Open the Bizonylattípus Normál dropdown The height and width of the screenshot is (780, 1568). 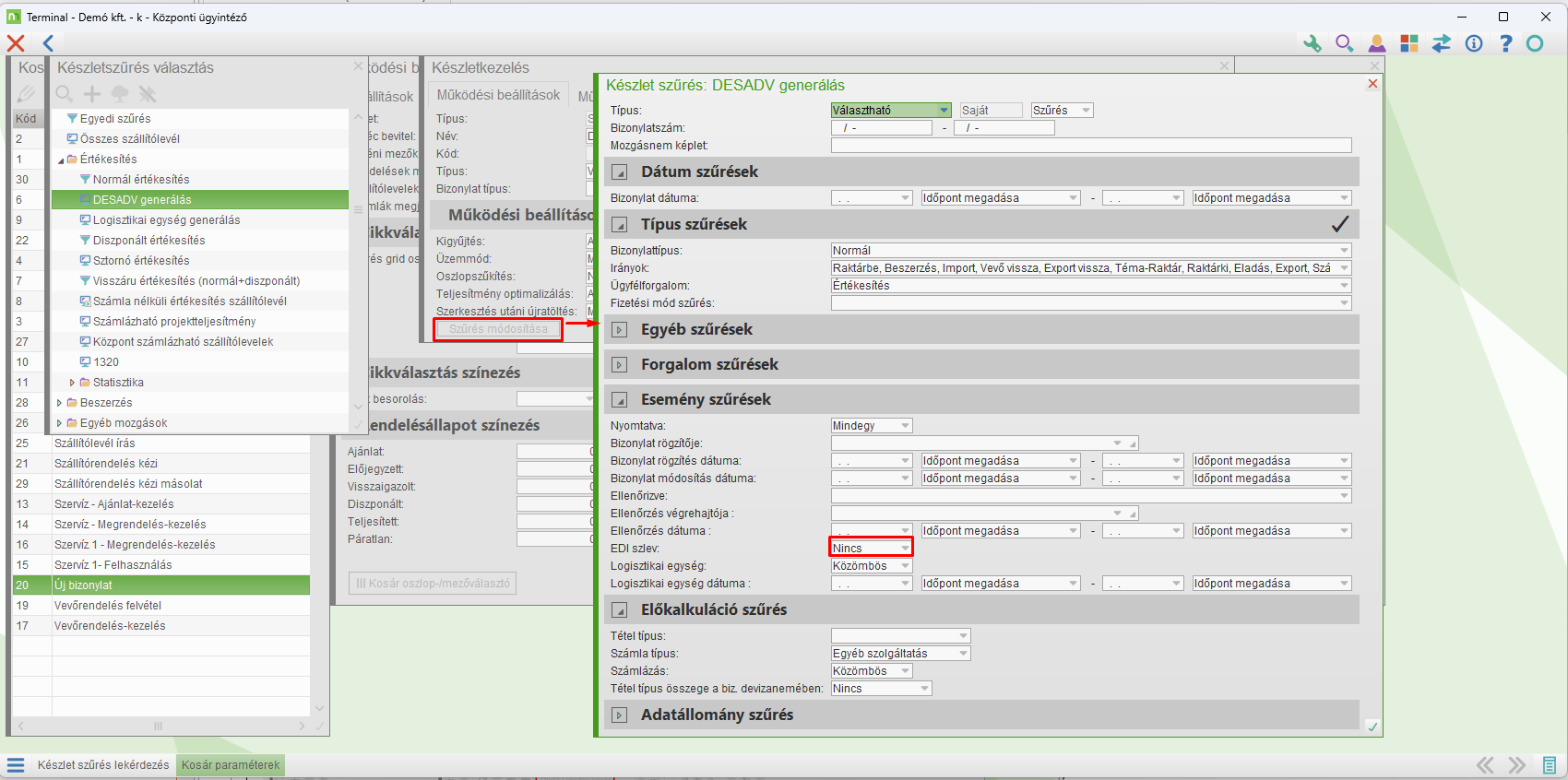[x=1345, y=251]
